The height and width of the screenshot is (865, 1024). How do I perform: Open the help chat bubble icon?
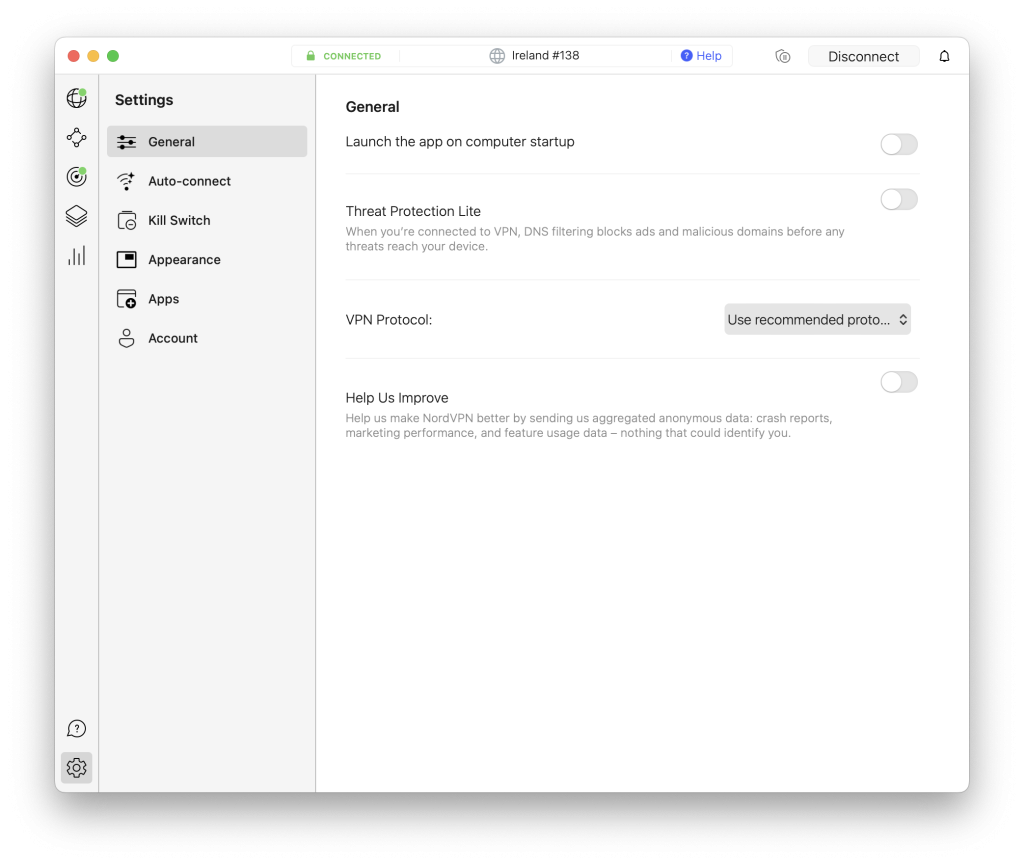[x=76, y=728]
